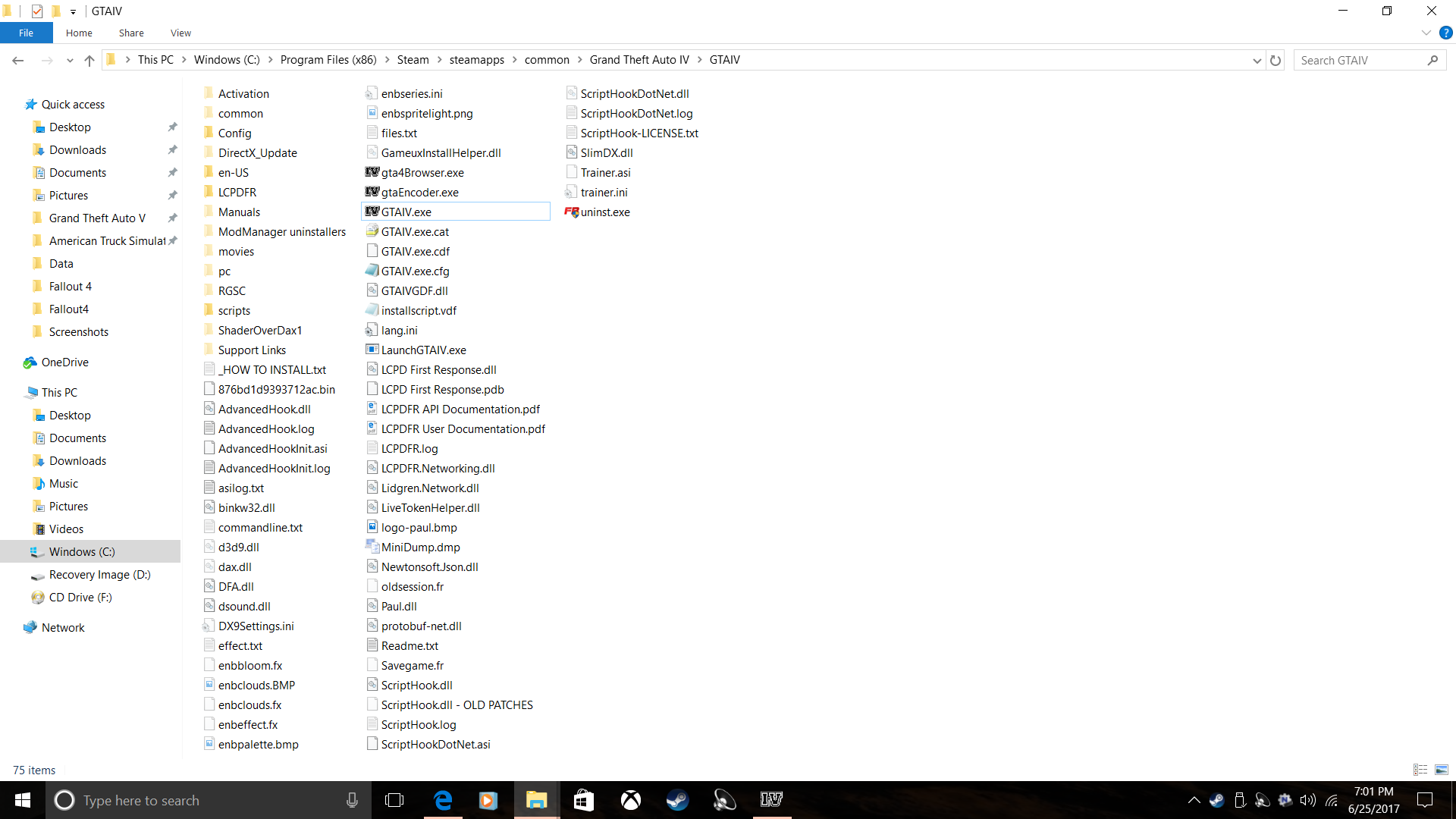Click the Refresh button in address bar

coord(1276,60)
